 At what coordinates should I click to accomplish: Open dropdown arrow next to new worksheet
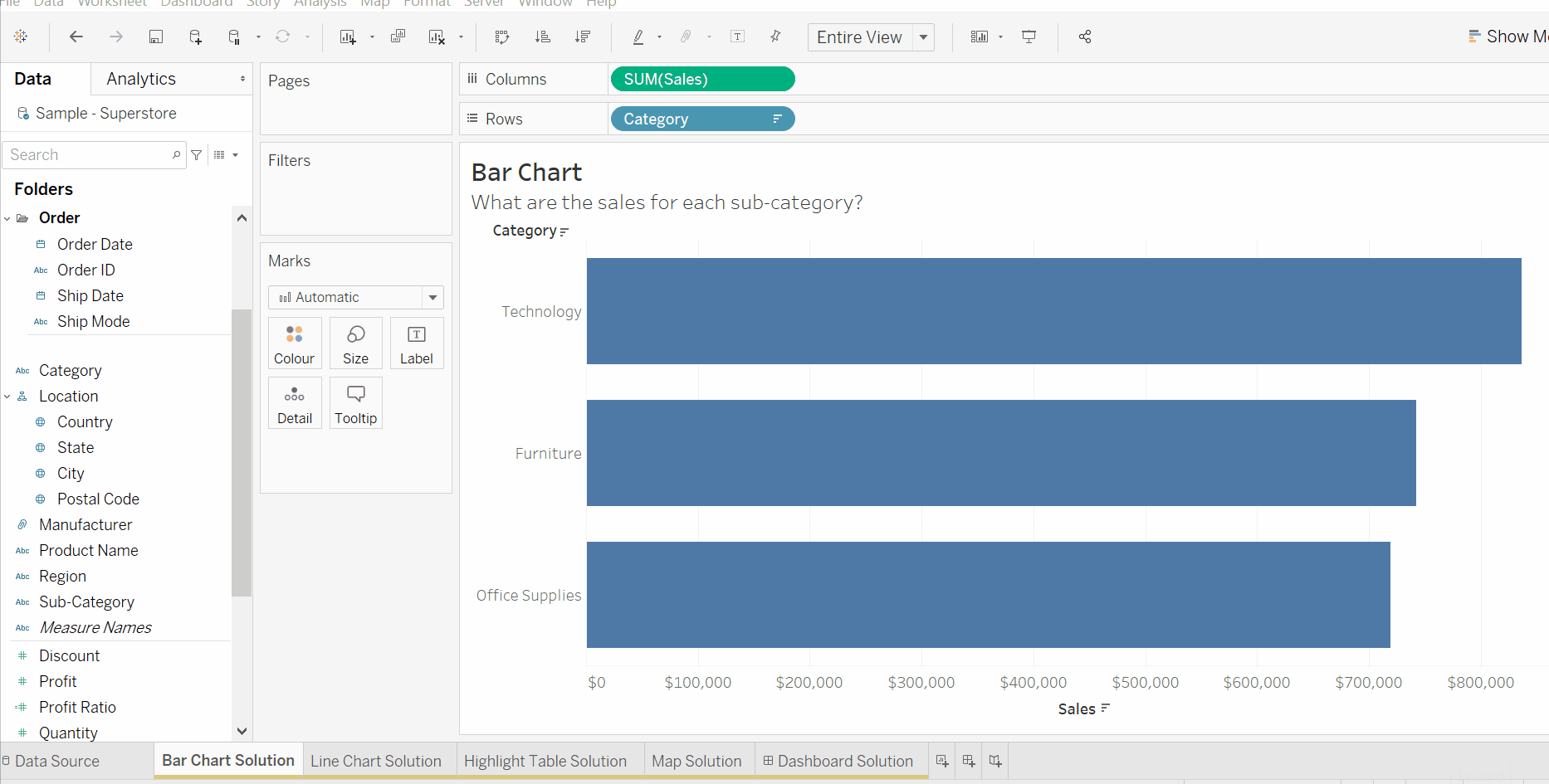(x=372, y=37)
